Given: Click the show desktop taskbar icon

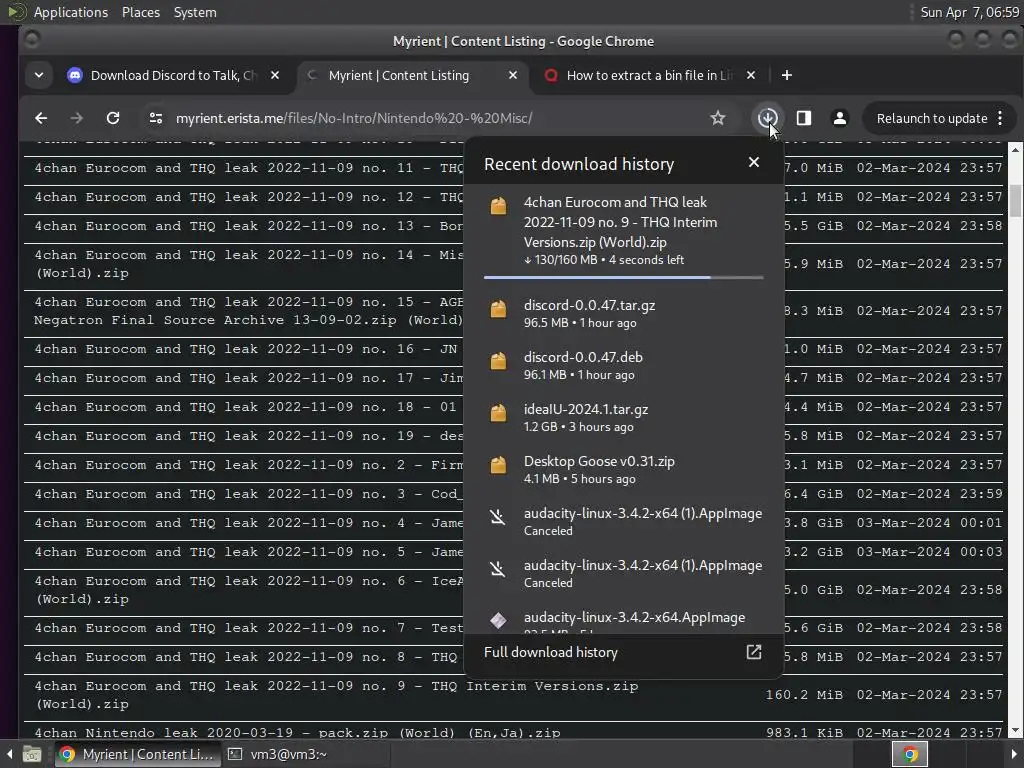Looking at the screenshot, I should 31,754.
